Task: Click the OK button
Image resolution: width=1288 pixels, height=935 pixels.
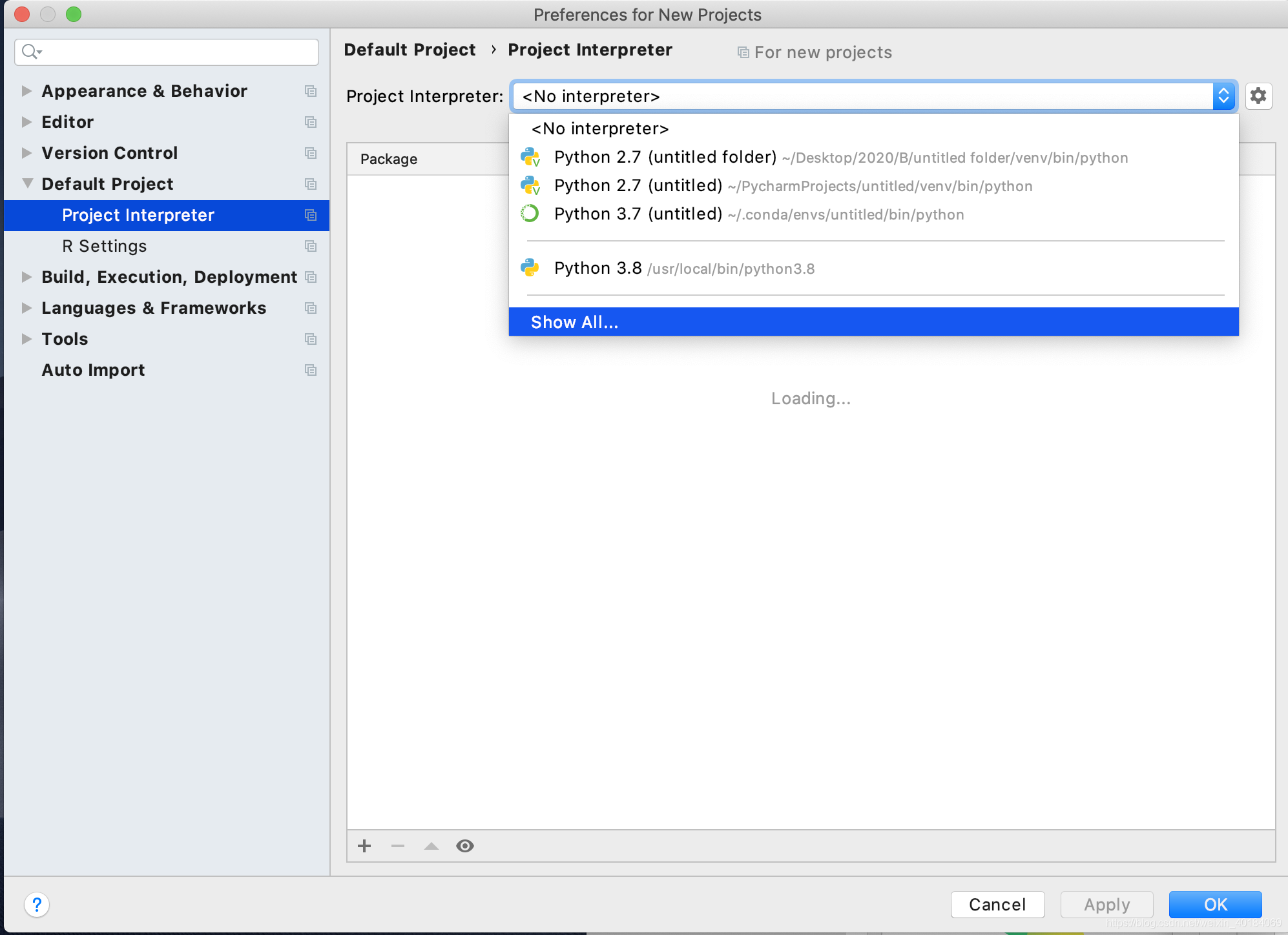Action: pyautogui.click(x=1215, y=905)
